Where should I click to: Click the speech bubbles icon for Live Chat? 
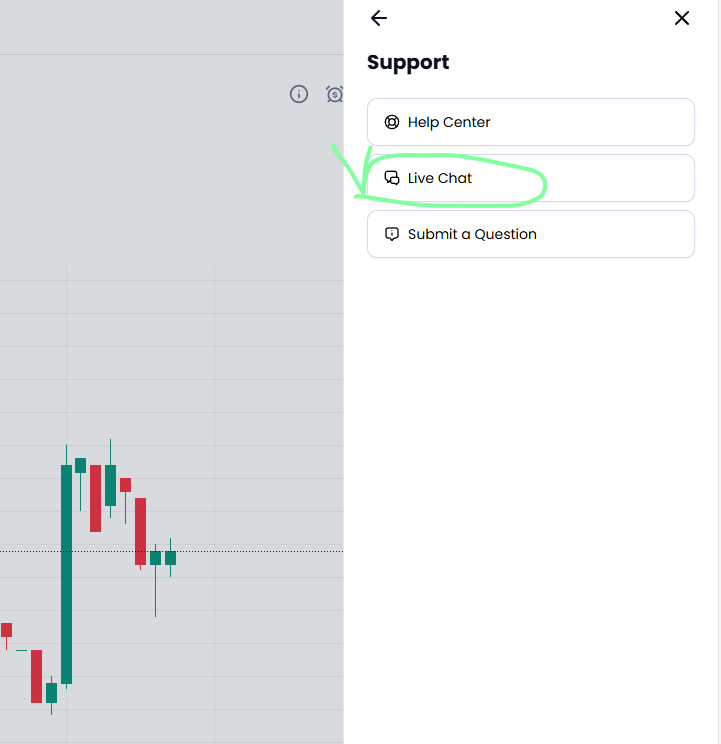click(392, 178)
